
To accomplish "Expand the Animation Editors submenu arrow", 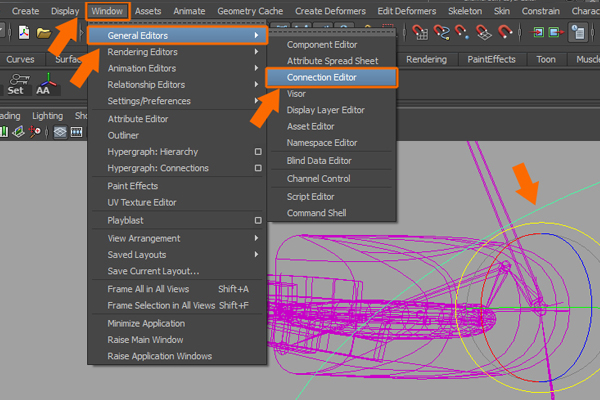I will click(256, 68).
